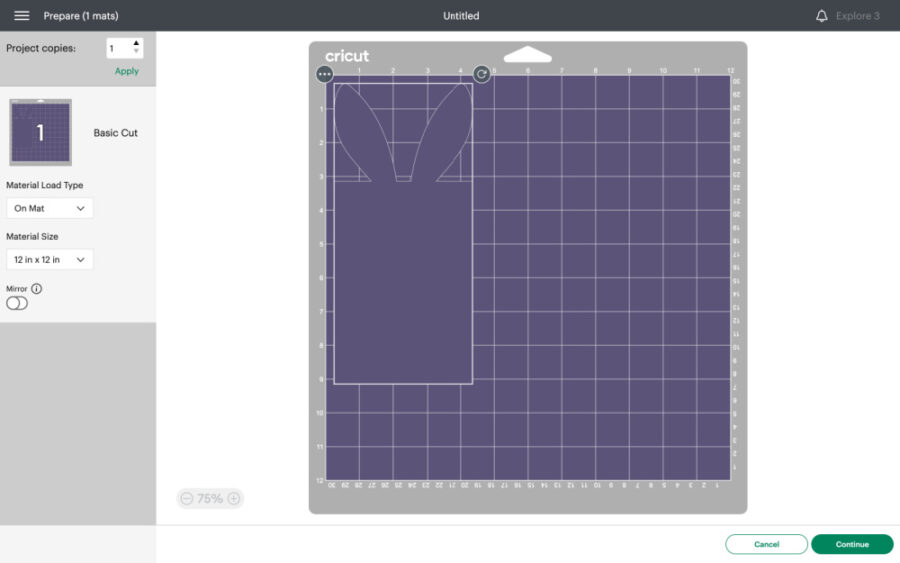The width and height of the screenshot is (900, 563).
Task: Select mat 1 preview thumbnail
Action: pos(40,132)
